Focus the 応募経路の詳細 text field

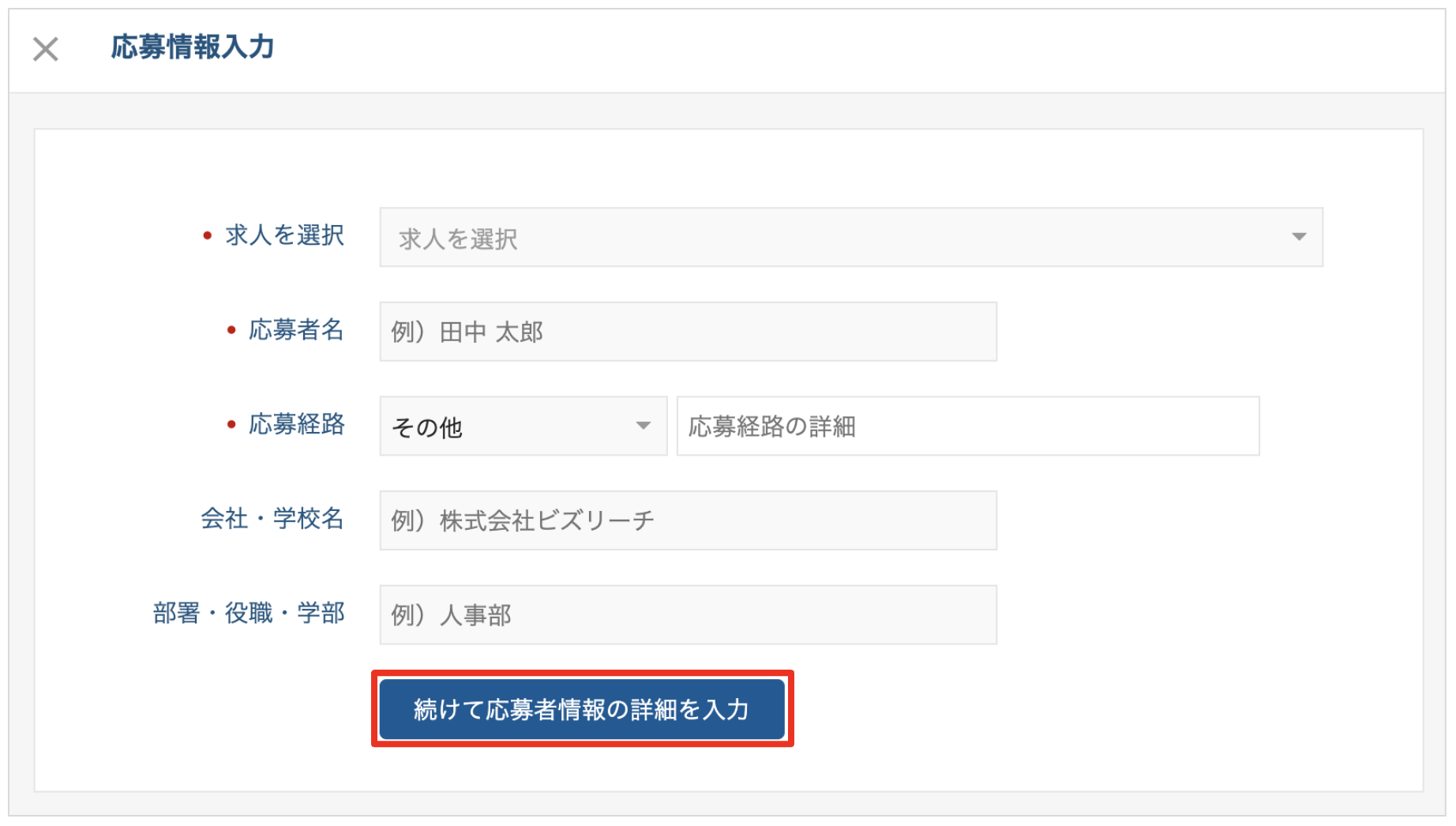coord(968,426)
